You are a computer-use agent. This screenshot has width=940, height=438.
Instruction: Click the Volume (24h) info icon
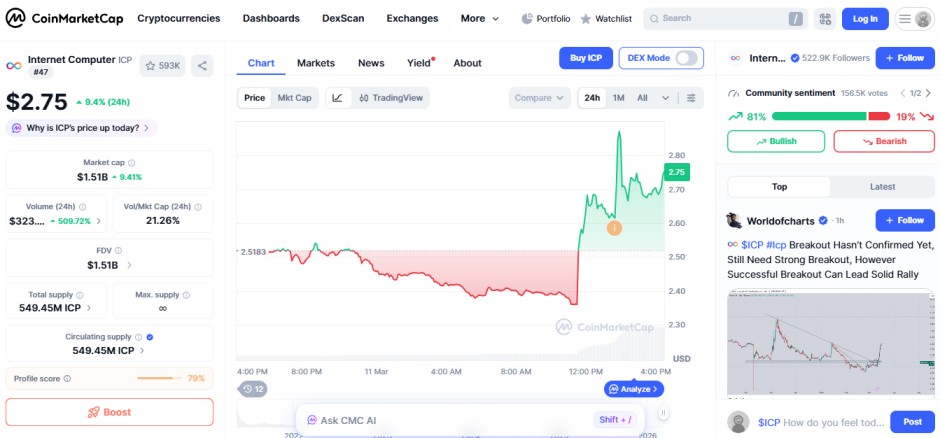pyautogui.click(x=83, y=207)
